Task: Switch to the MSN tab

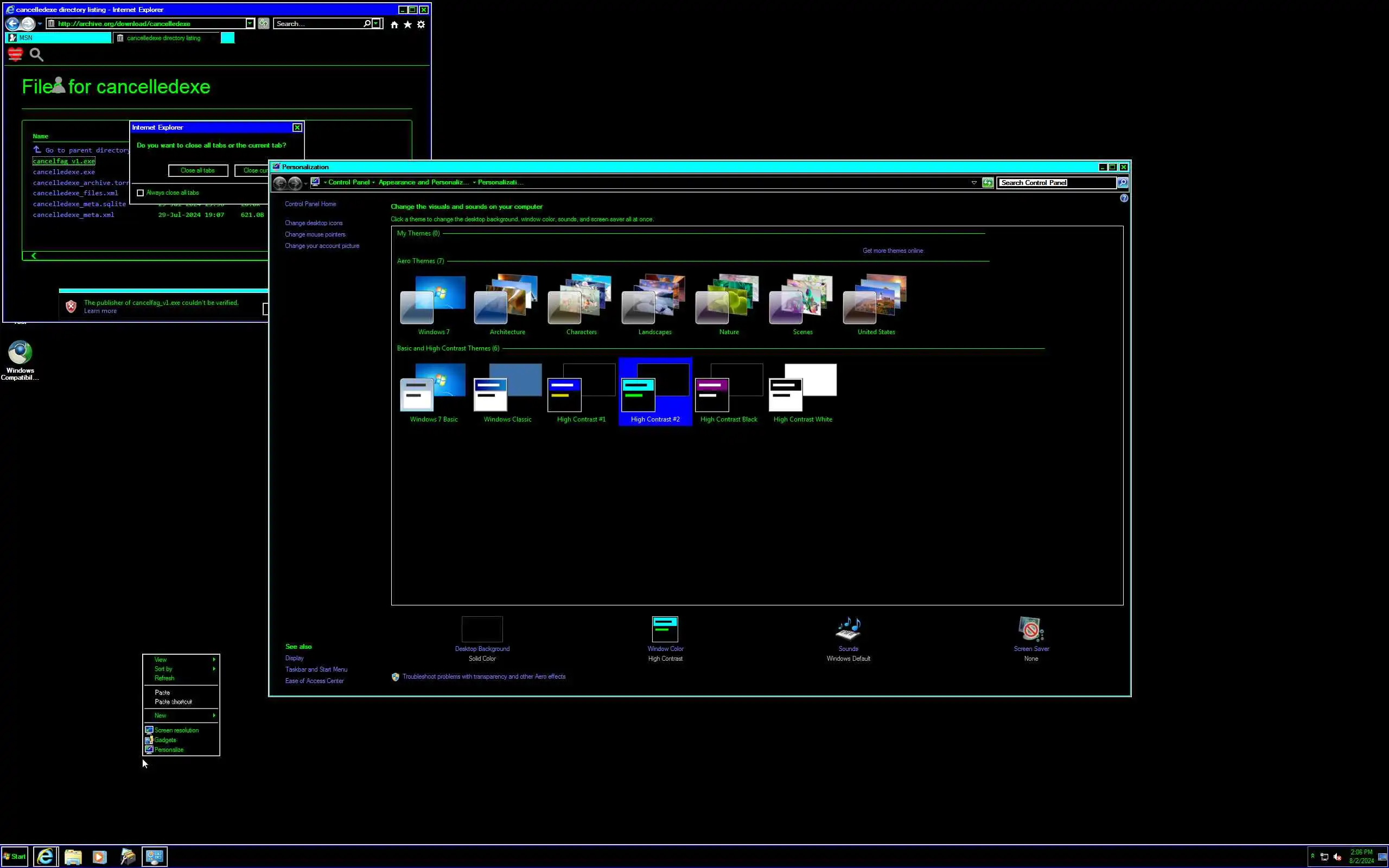Action: click(x=58, y=38)
